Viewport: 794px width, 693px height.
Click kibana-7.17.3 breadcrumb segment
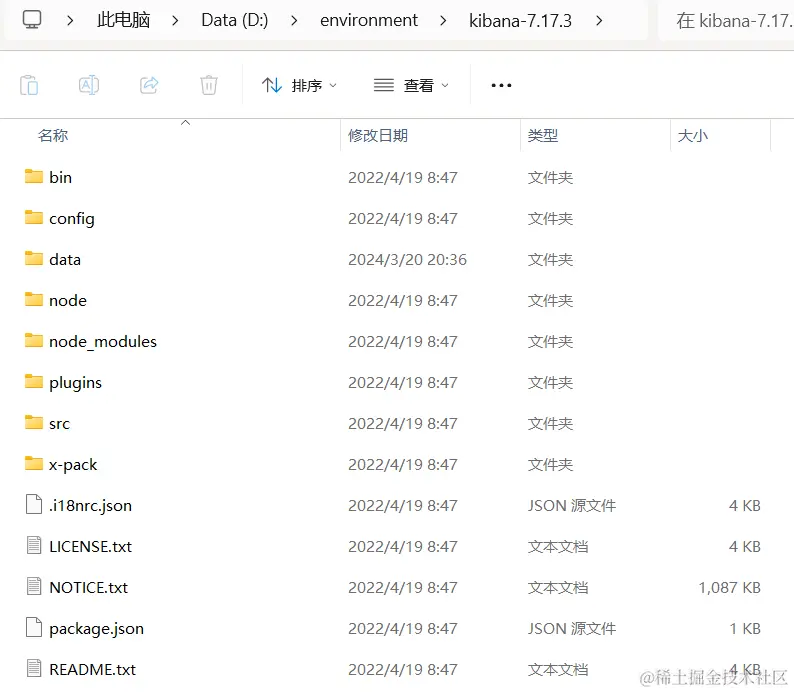coord(520,21)
